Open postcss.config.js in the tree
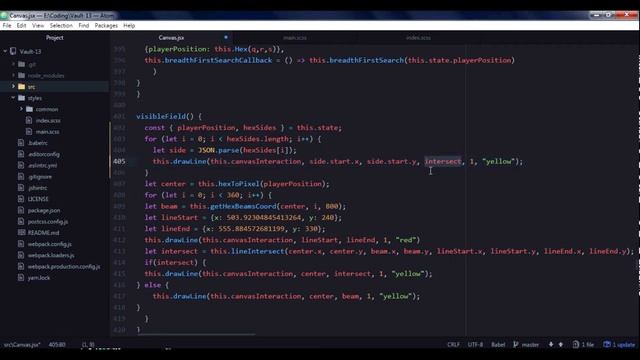Viewport: 640px width, 360px height. (x=48, y=222)
